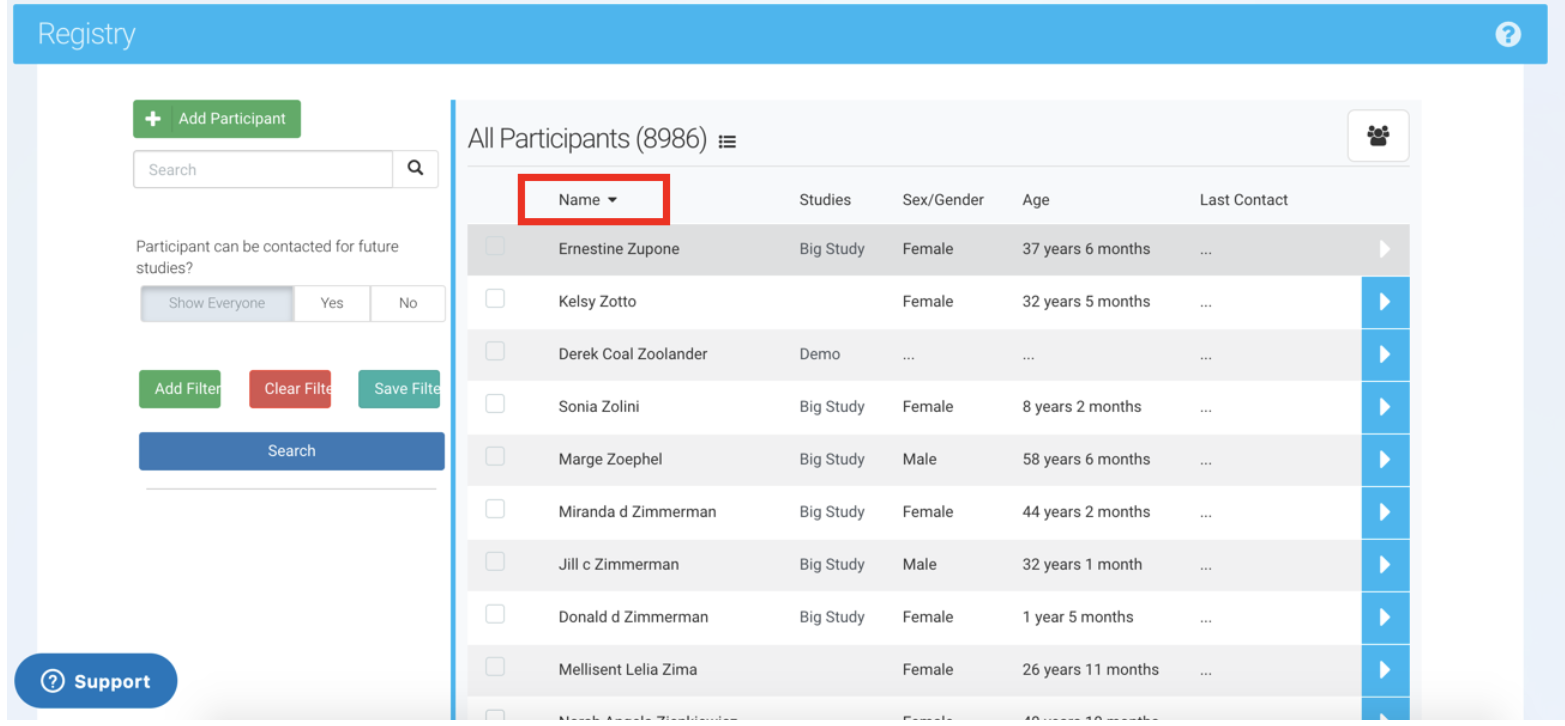Image resolution: width=1565 pixels, height=726 pixels.
Task: Check the box for Ernestine Zupone
Action: 495,246
